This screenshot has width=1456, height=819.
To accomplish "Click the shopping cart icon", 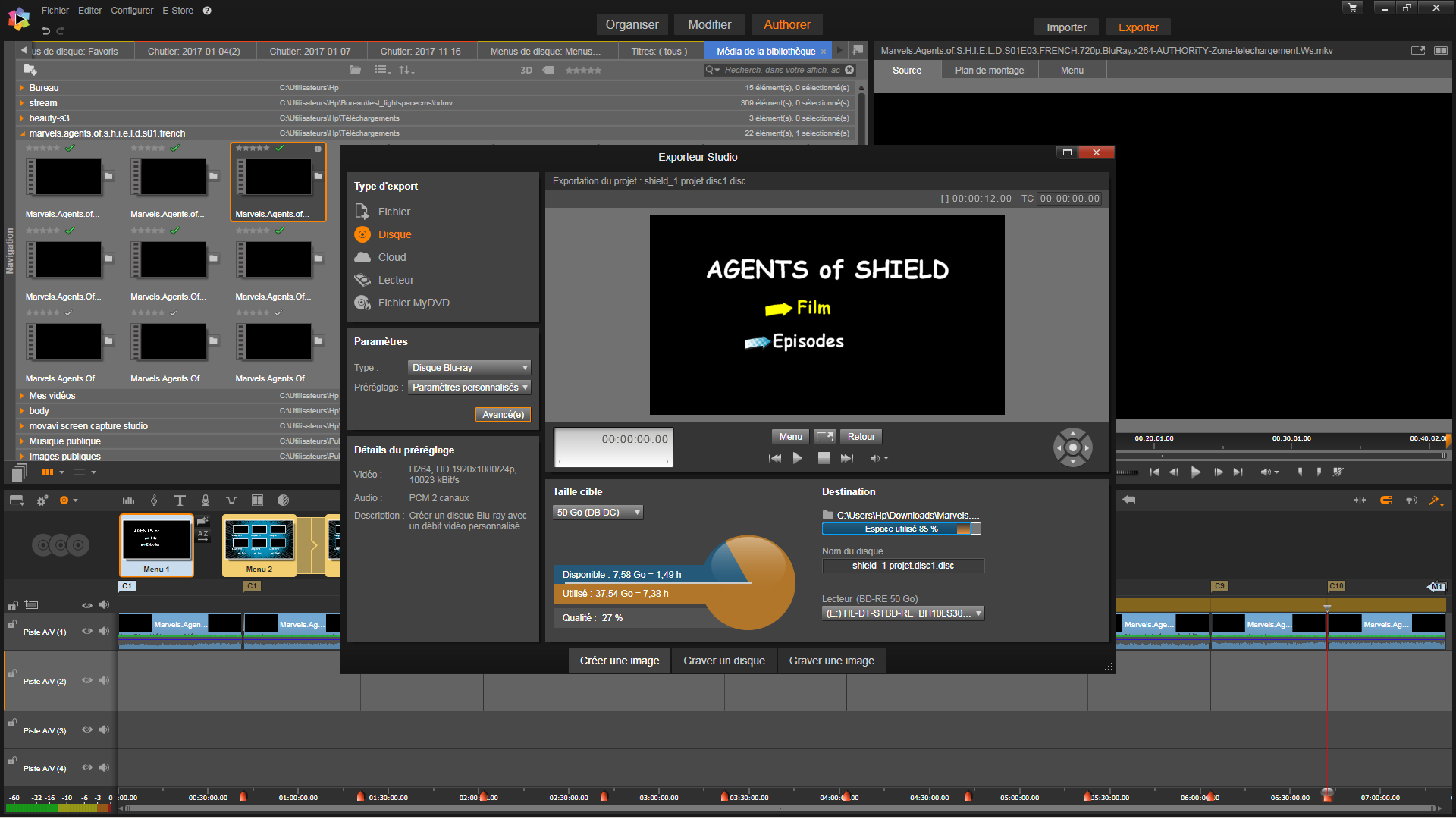I will click(1352, 8).
